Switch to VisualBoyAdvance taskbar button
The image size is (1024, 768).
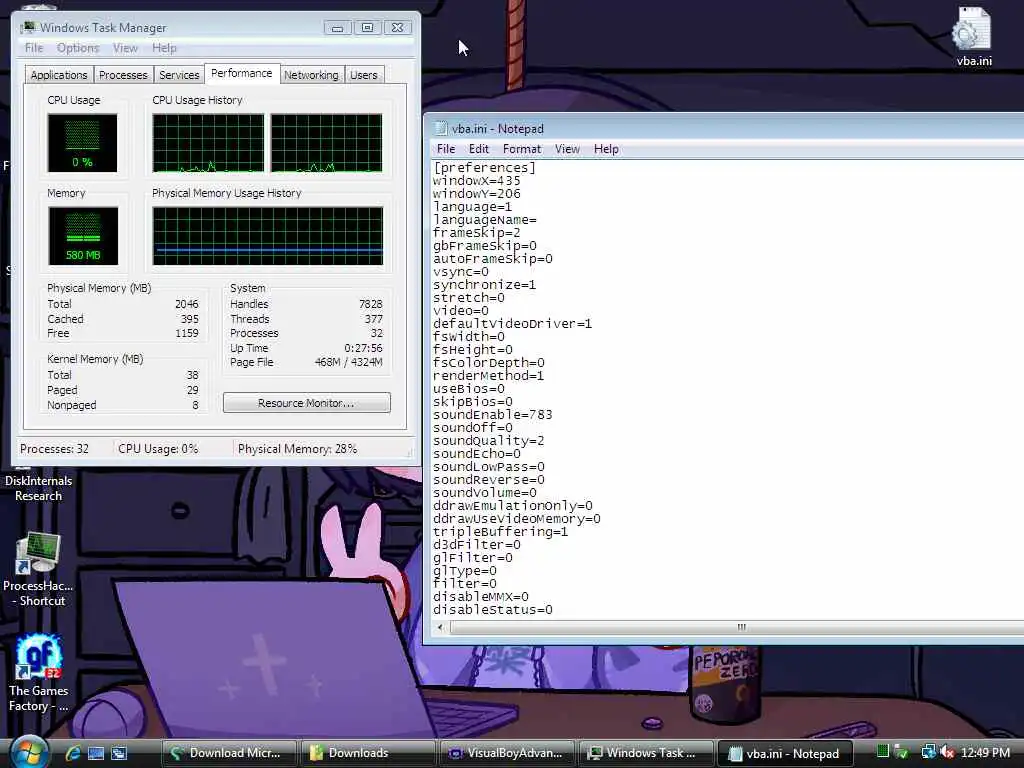tap(507, 753)
